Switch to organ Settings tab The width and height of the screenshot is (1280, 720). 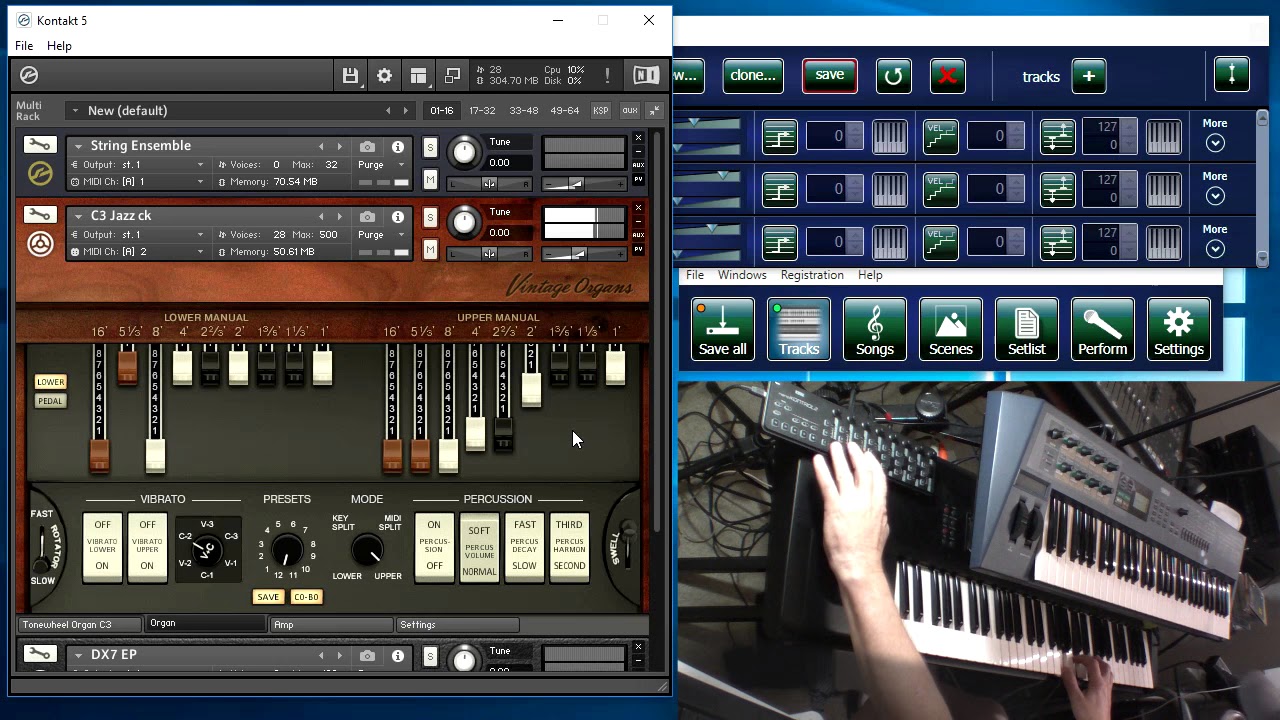[457, 625]
